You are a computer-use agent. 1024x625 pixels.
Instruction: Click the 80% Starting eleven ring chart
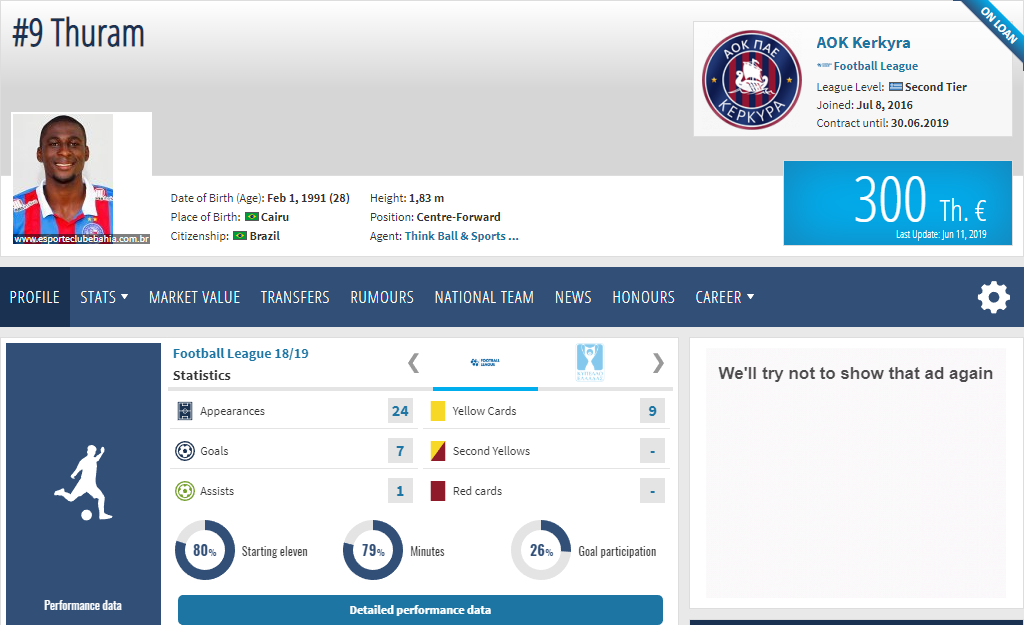tap(204, 550)
